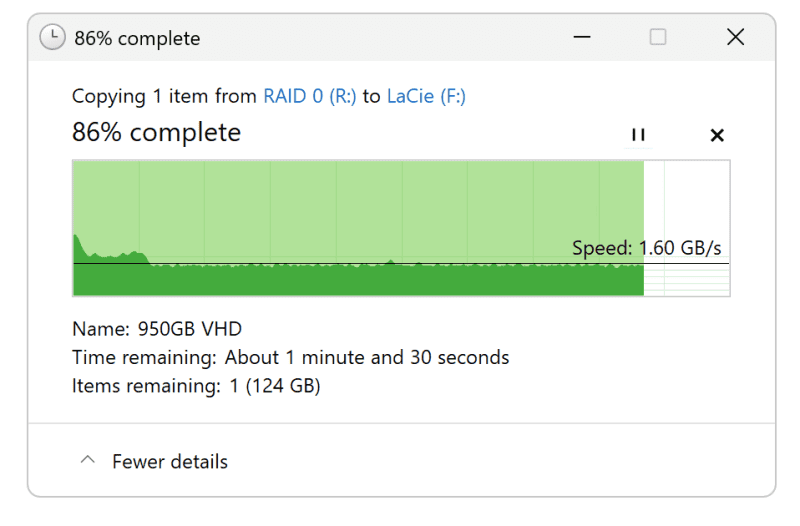This screenshot has height=526, width=800.
Task: Click the title bar 86% complete text
Action: pyautogui.click(x=137, y=38)
